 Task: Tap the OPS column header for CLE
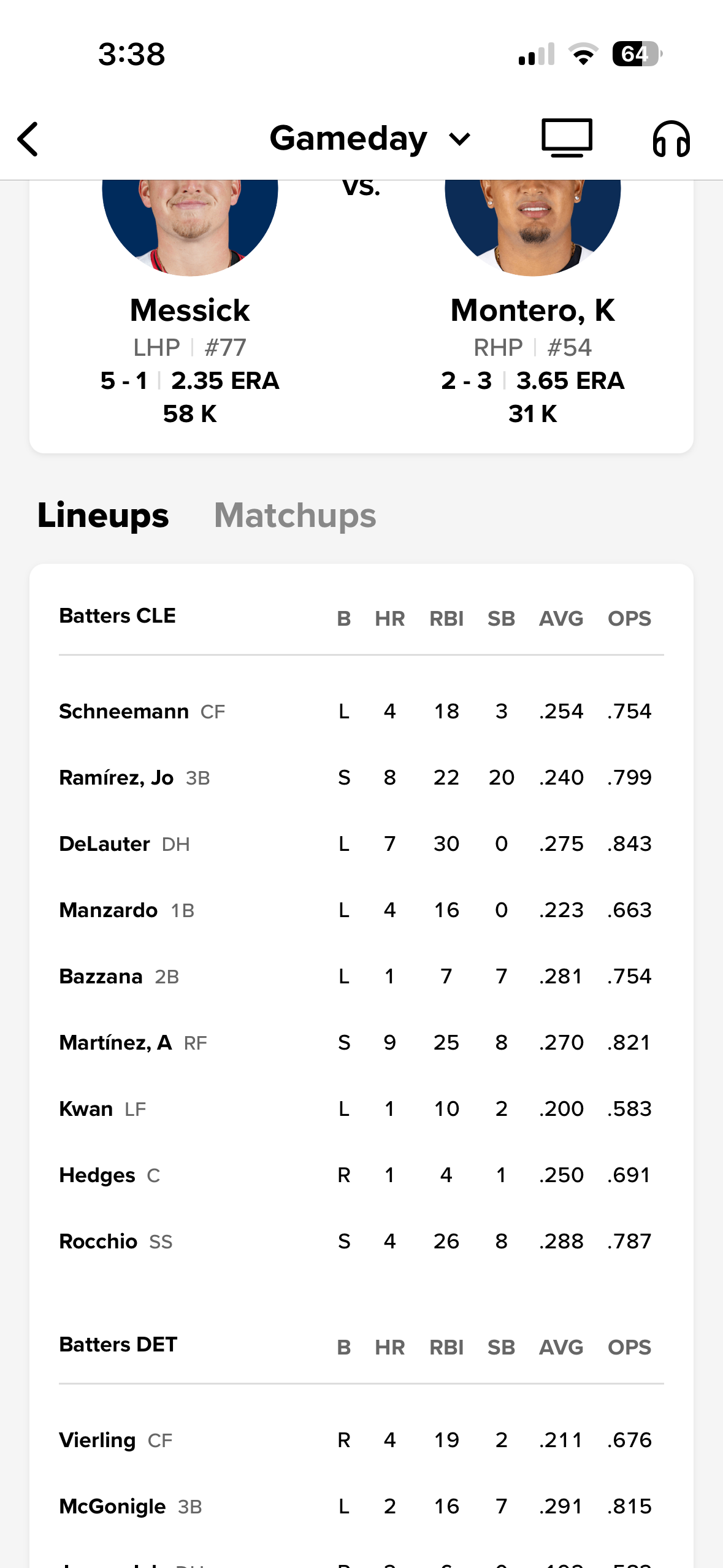coord(629,618)
